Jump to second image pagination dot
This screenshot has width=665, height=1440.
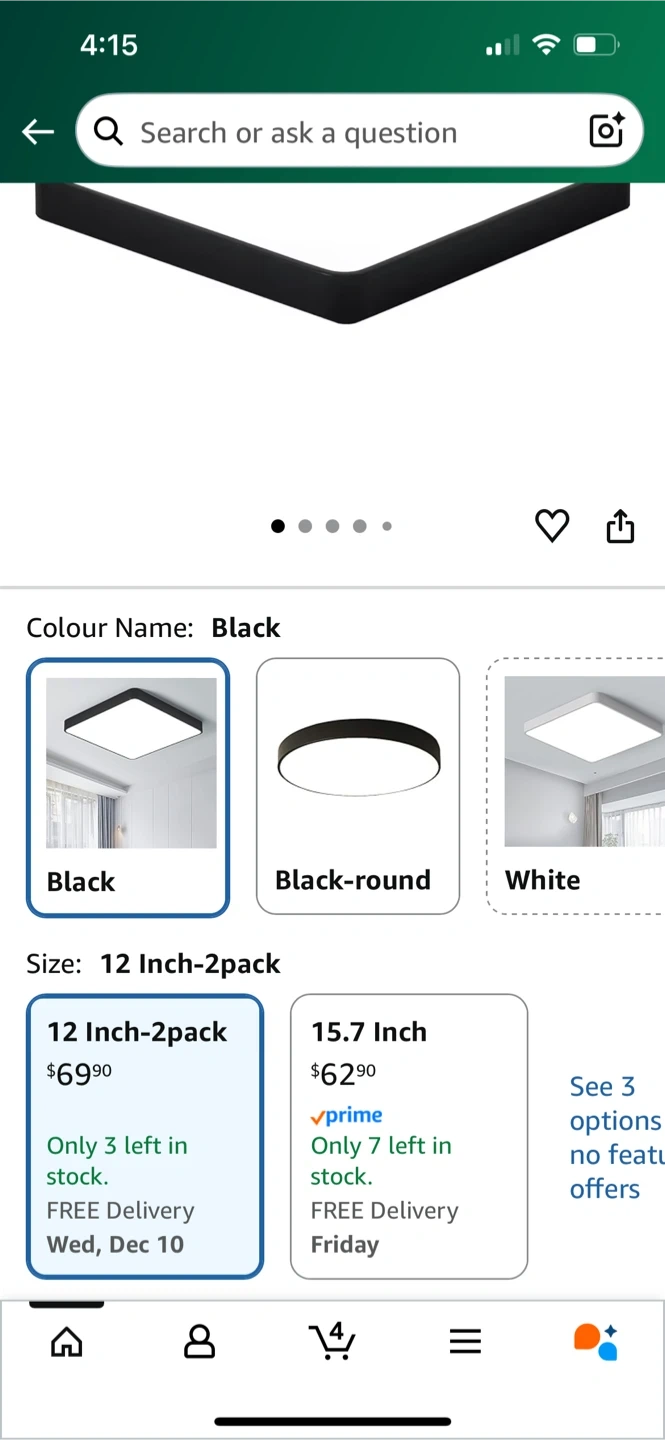point(305,526)
